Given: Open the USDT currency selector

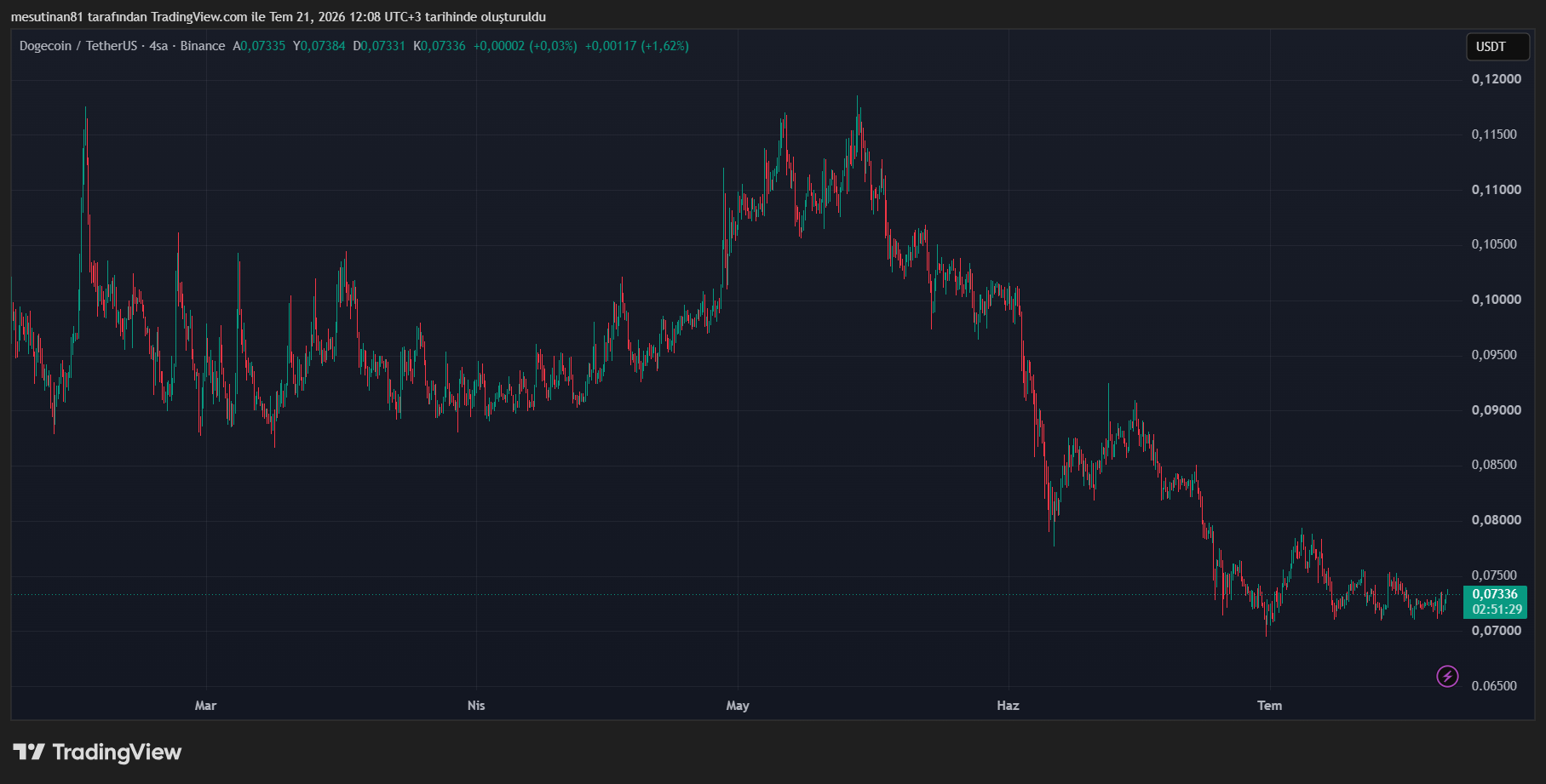Looking at the screenshot, I should (x=1497, y=47).
